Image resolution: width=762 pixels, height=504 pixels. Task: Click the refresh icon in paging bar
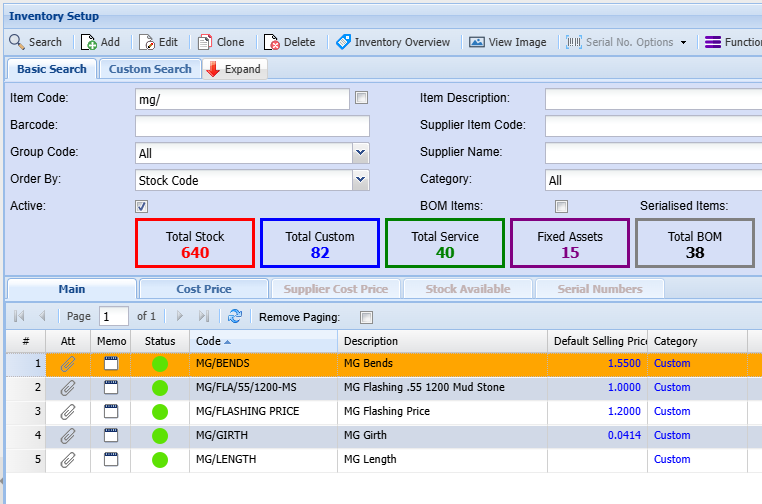[235, 316]
